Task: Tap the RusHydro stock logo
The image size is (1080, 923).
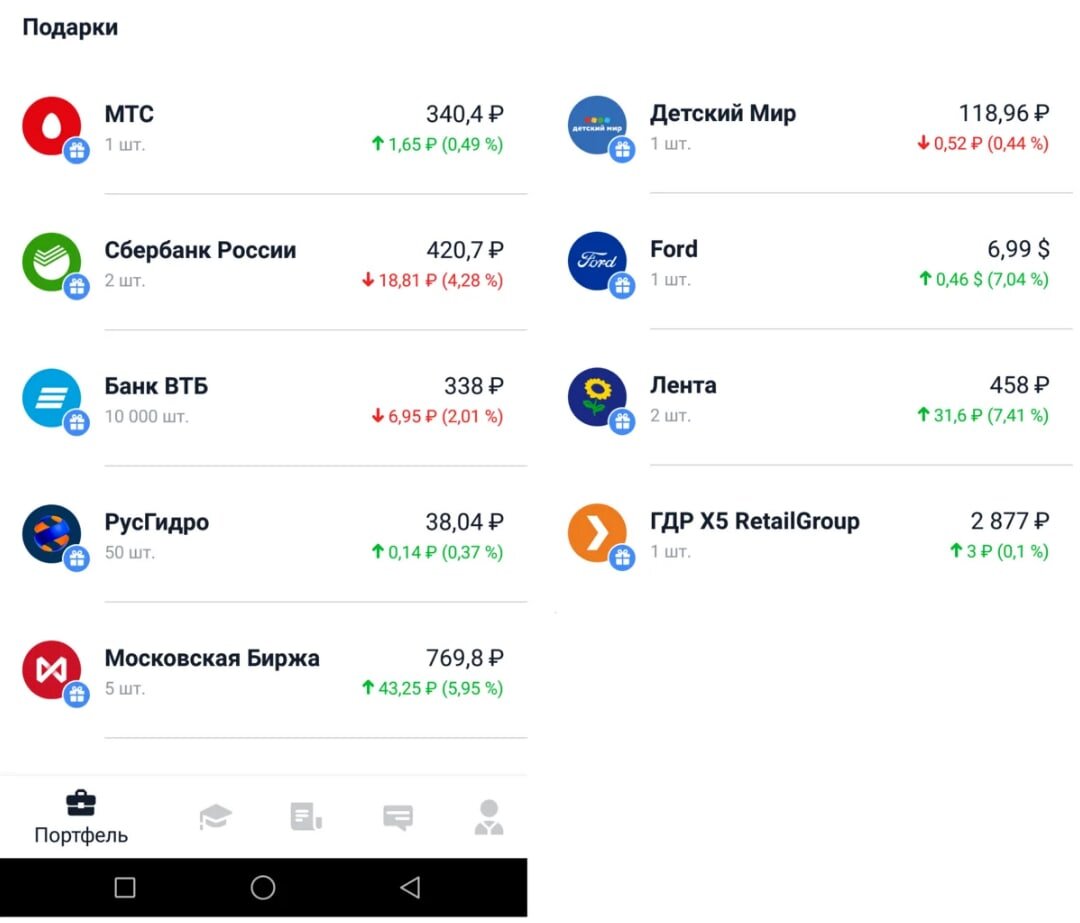Action: [x=52, y=534]
